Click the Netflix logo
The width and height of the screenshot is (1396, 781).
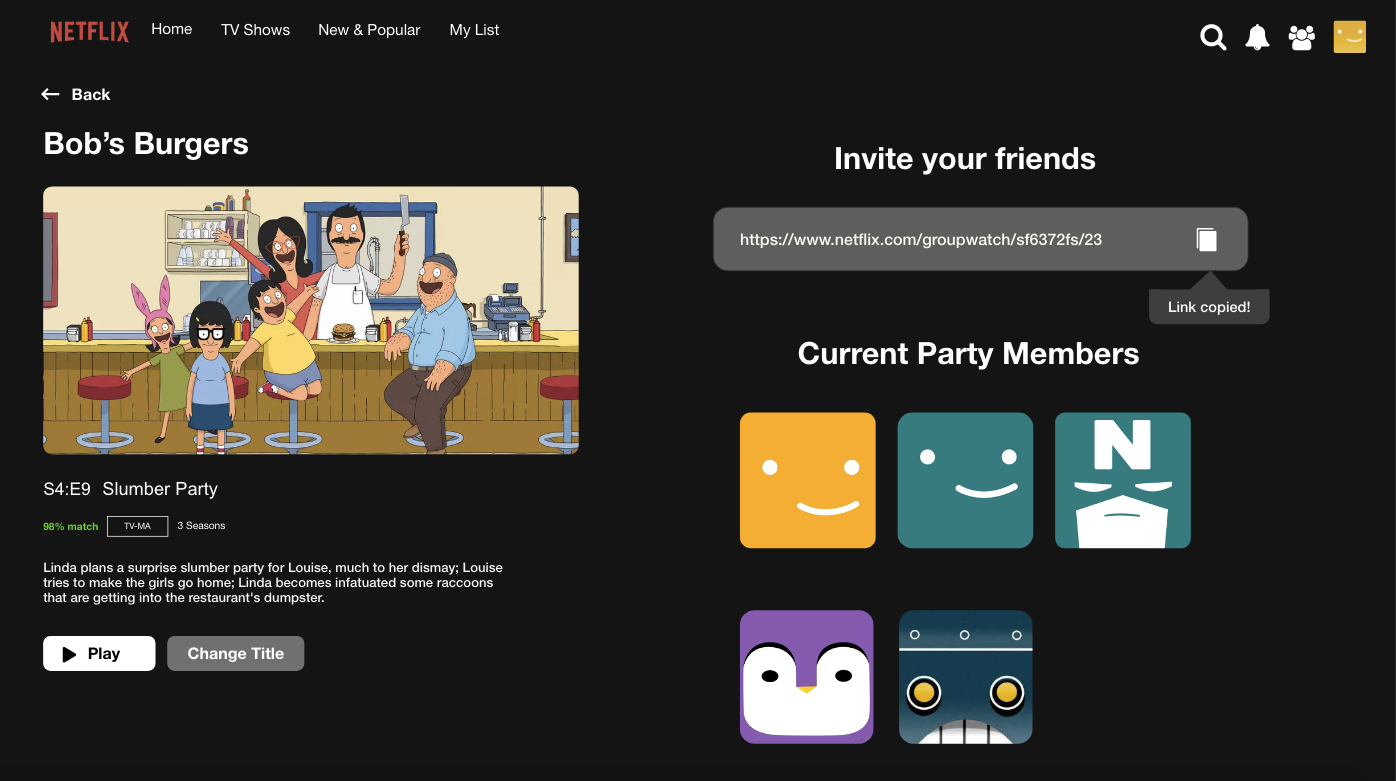(90, 32)
